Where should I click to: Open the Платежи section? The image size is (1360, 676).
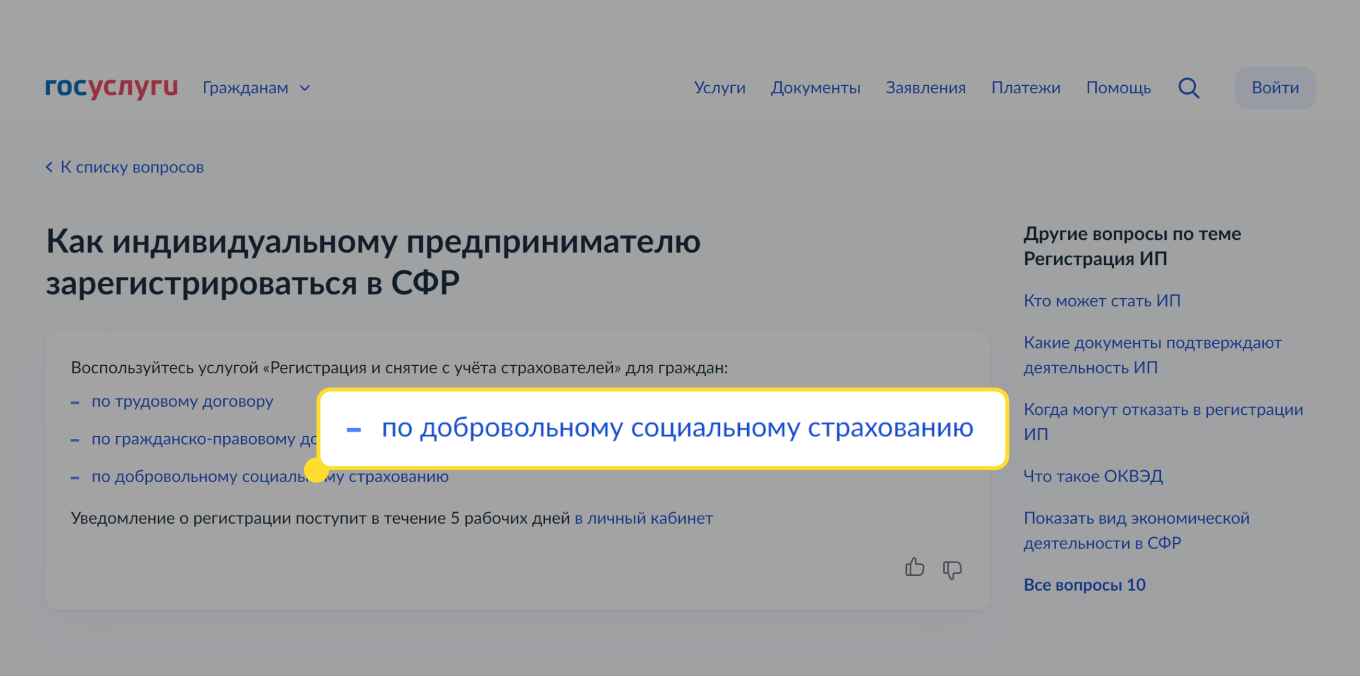pos(1026,88)
